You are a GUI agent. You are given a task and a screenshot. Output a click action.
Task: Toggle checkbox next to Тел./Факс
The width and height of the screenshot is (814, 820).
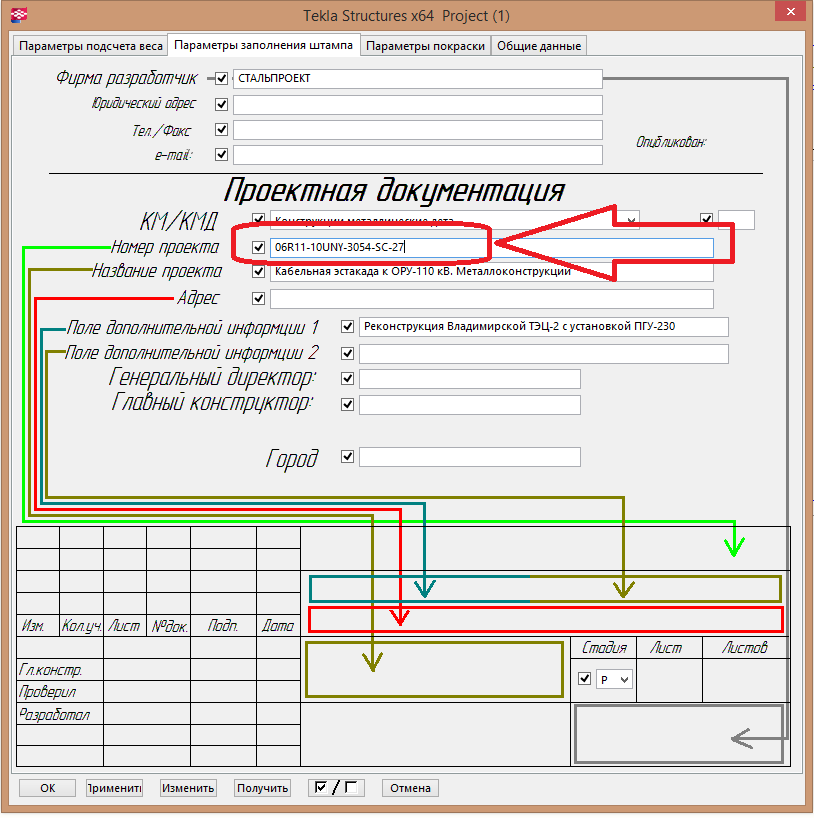[222, 129]
